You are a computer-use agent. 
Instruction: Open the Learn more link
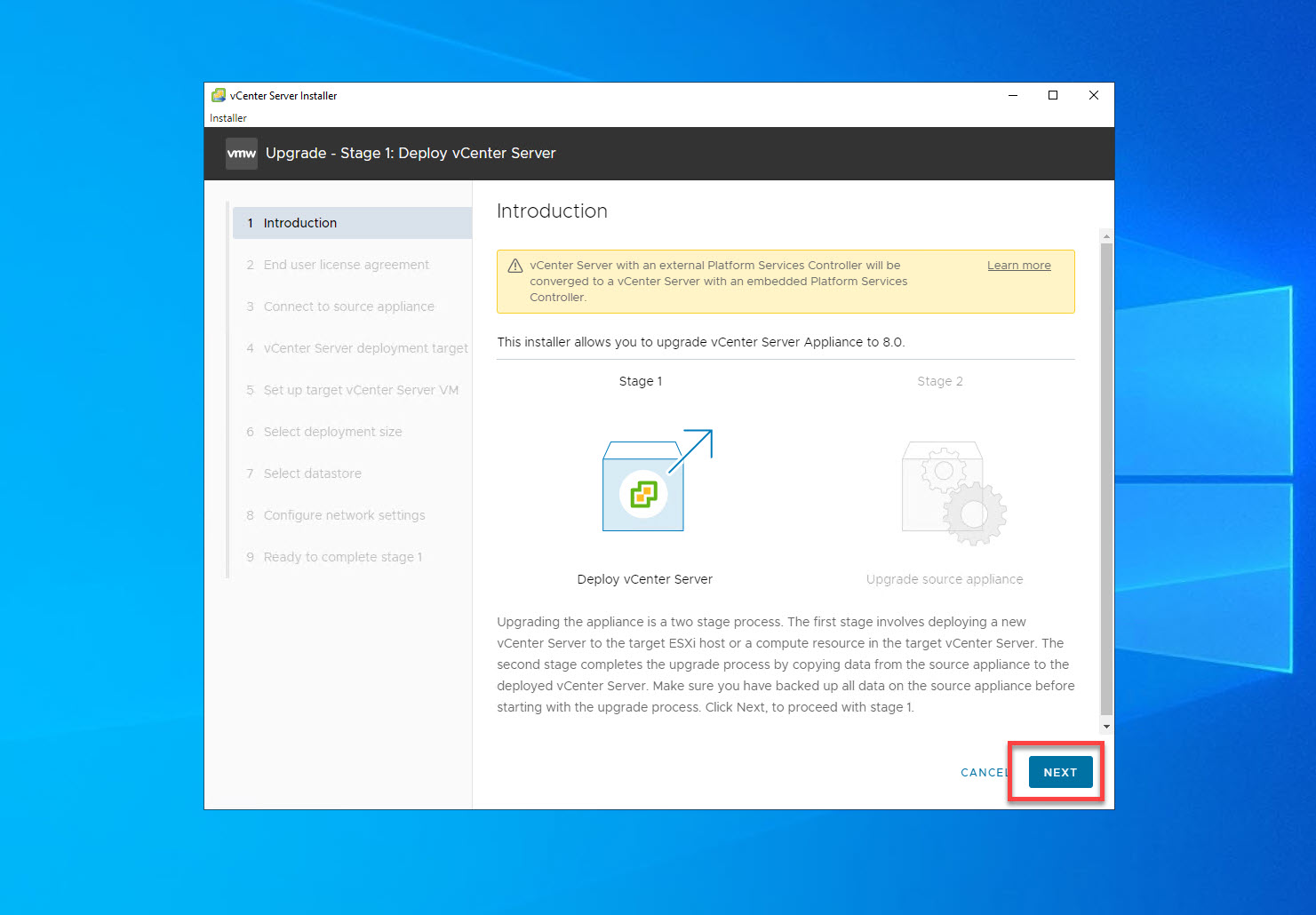click(x=1018, y=265)
